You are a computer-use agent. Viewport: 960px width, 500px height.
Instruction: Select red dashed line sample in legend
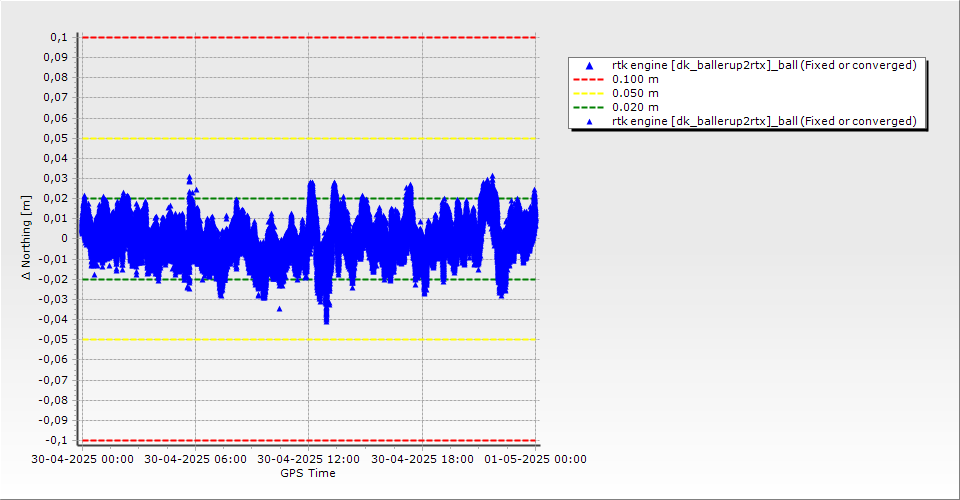pos(588,80)
